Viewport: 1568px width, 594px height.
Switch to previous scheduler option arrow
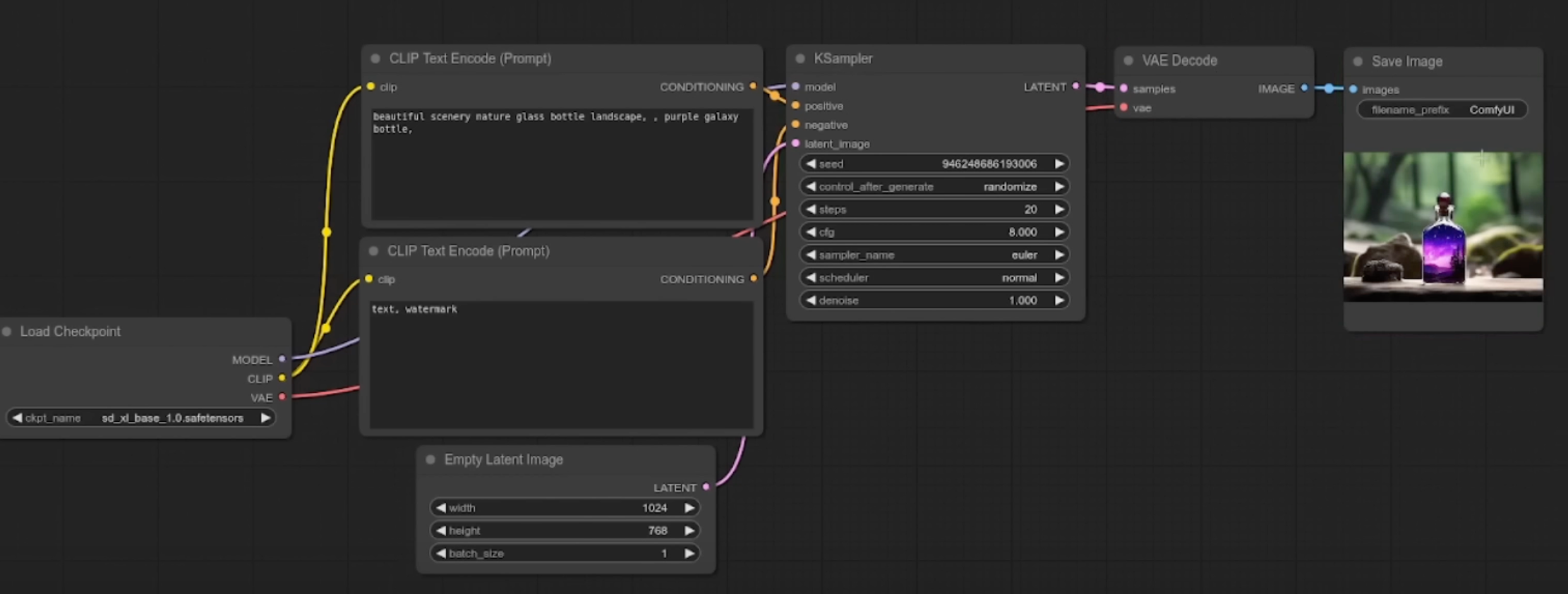click(811, 278)
